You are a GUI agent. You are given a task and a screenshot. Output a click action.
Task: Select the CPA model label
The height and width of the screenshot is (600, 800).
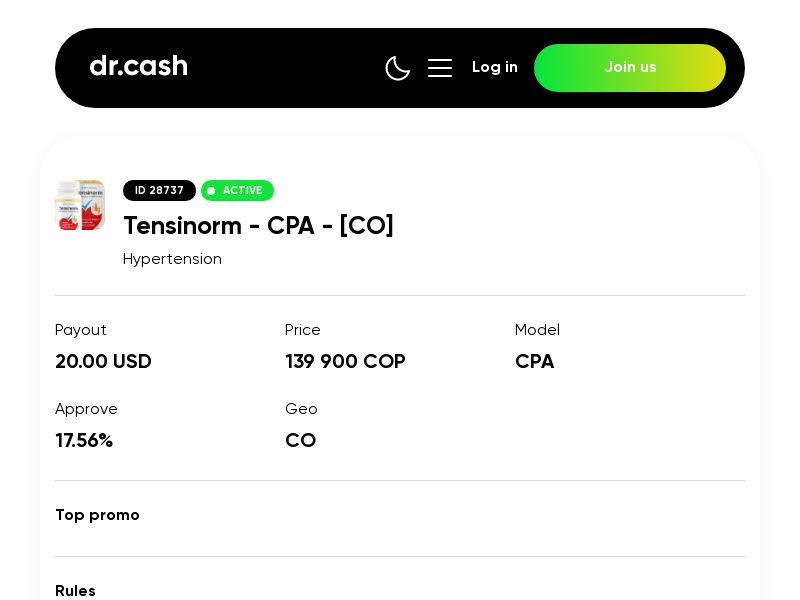tap(534, 362)
